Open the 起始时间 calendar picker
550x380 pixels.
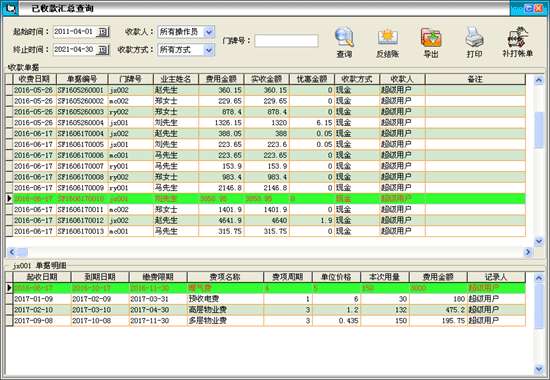103,32
